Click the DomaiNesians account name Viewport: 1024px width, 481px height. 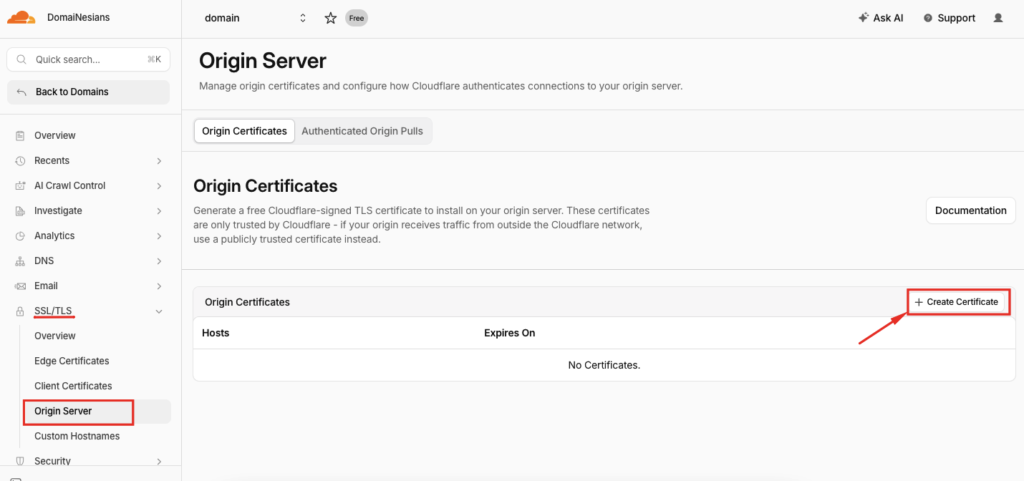pos(78,18)
